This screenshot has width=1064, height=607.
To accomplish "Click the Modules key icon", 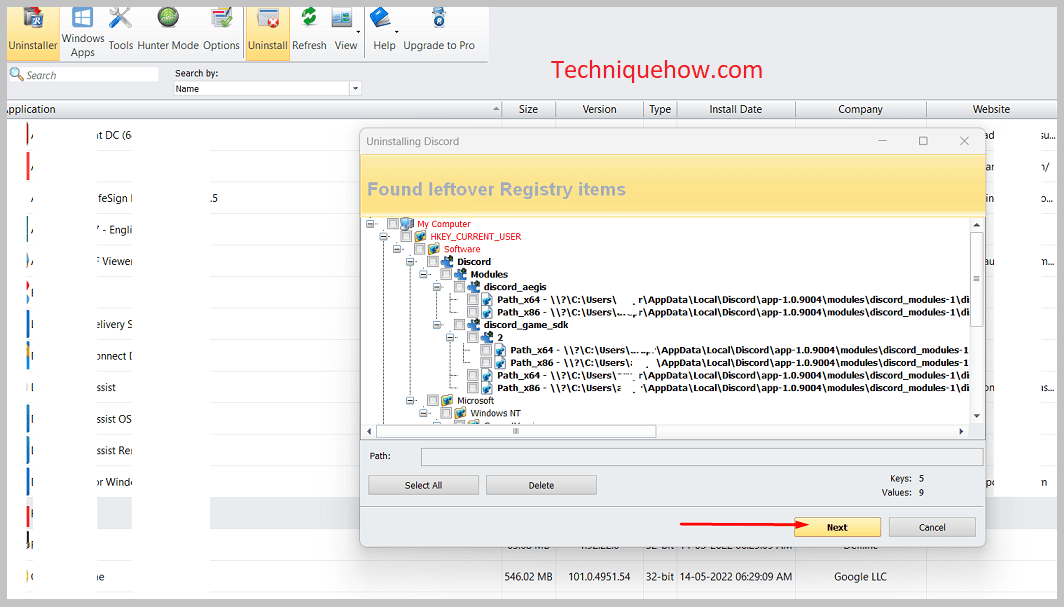I will coord(461,274).
